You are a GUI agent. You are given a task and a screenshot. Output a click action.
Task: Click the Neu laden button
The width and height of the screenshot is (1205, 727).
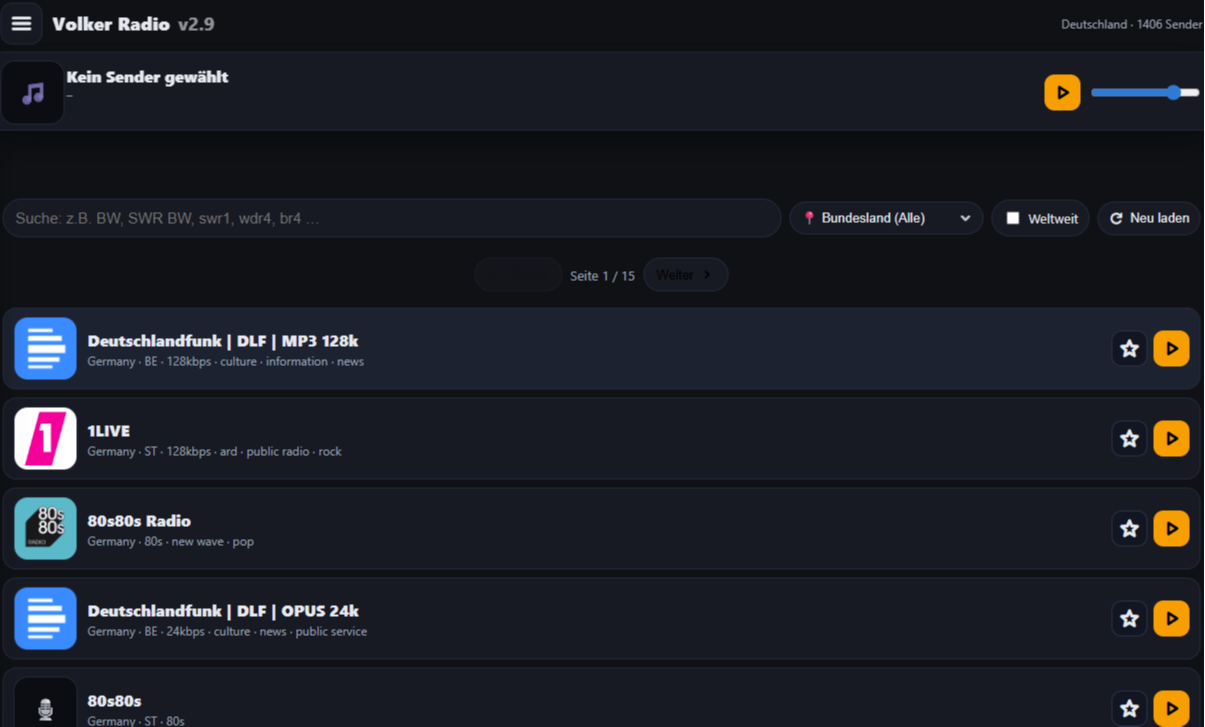click(x=1149, y=218)
